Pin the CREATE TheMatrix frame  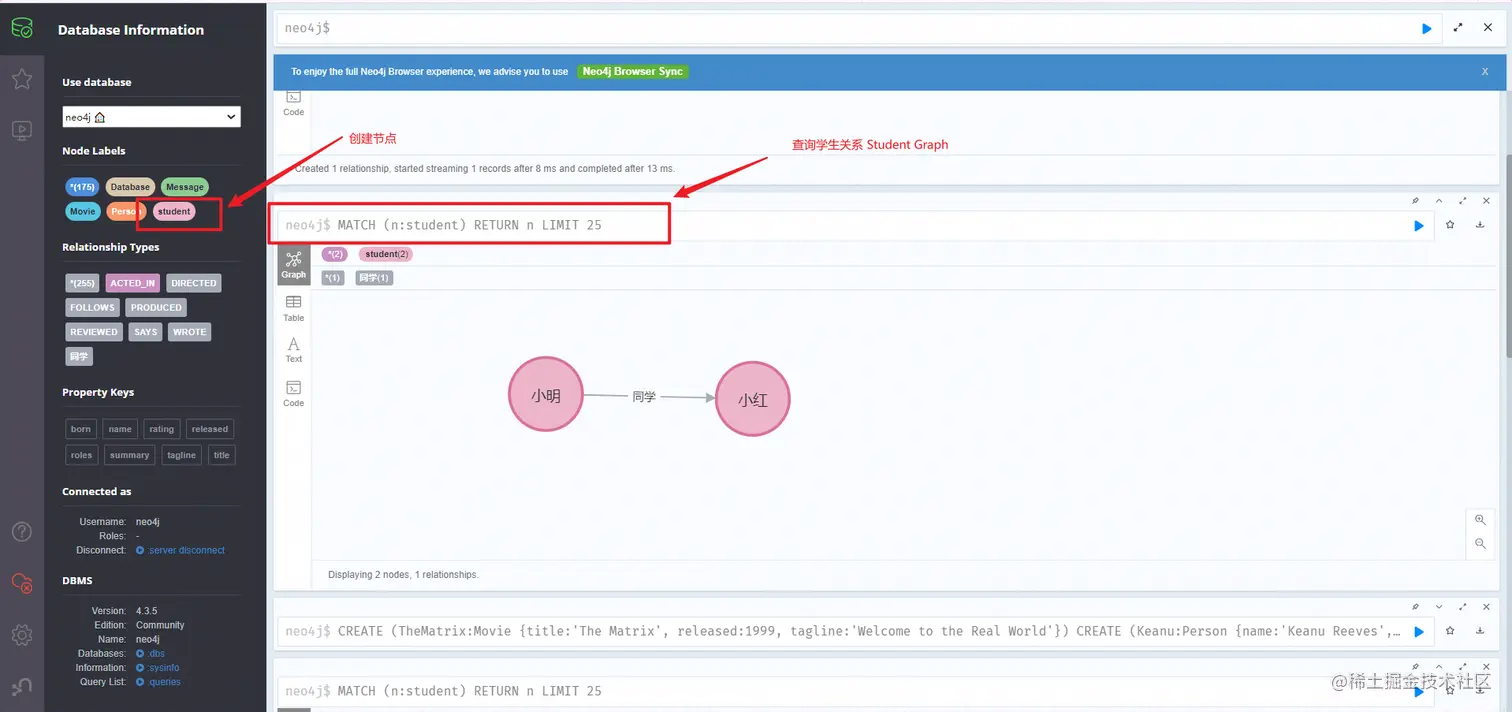point(1415,607)
